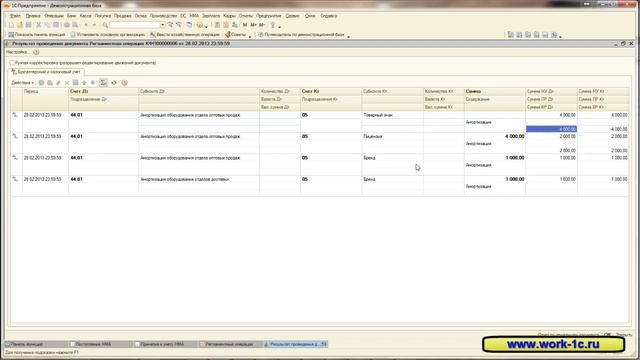Switch to Регламентные операции window tab
This screenshot has width=640, height=360.
click(x=231, y=344)
